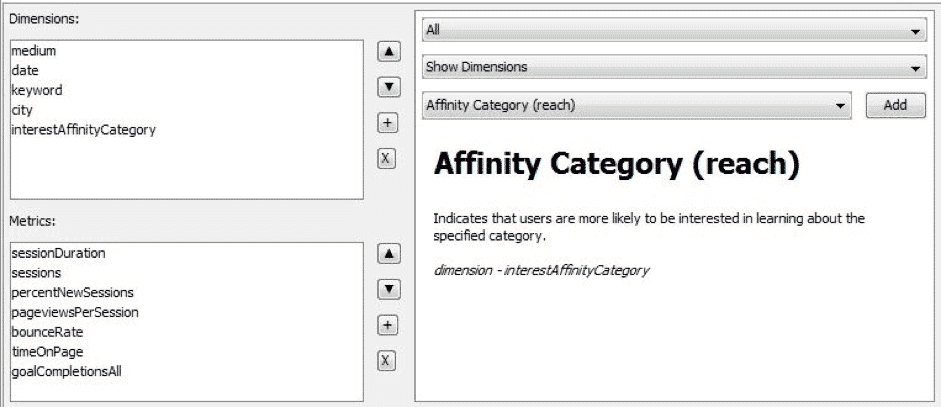Open Affinity Category (reach) dropdown
Screen dimensions: 941x407
point(636,105)
